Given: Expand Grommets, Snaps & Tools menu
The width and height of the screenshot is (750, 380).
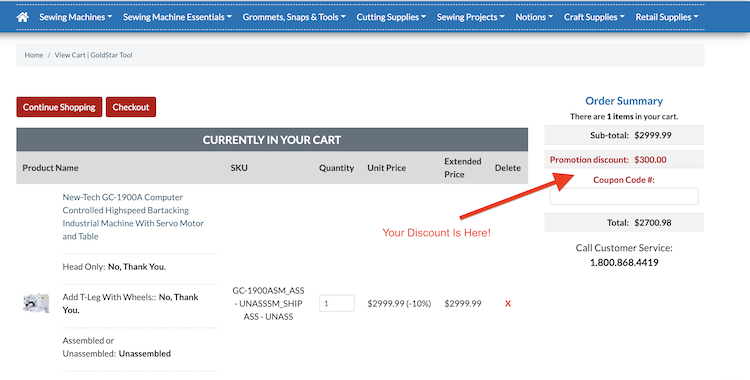Looking at the screenshot, I should (294, 17).
